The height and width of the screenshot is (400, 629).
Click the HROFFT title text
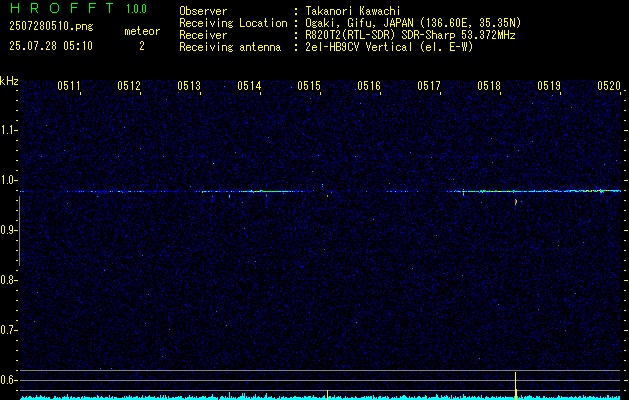pyautogui.click(x=61, y=8)
